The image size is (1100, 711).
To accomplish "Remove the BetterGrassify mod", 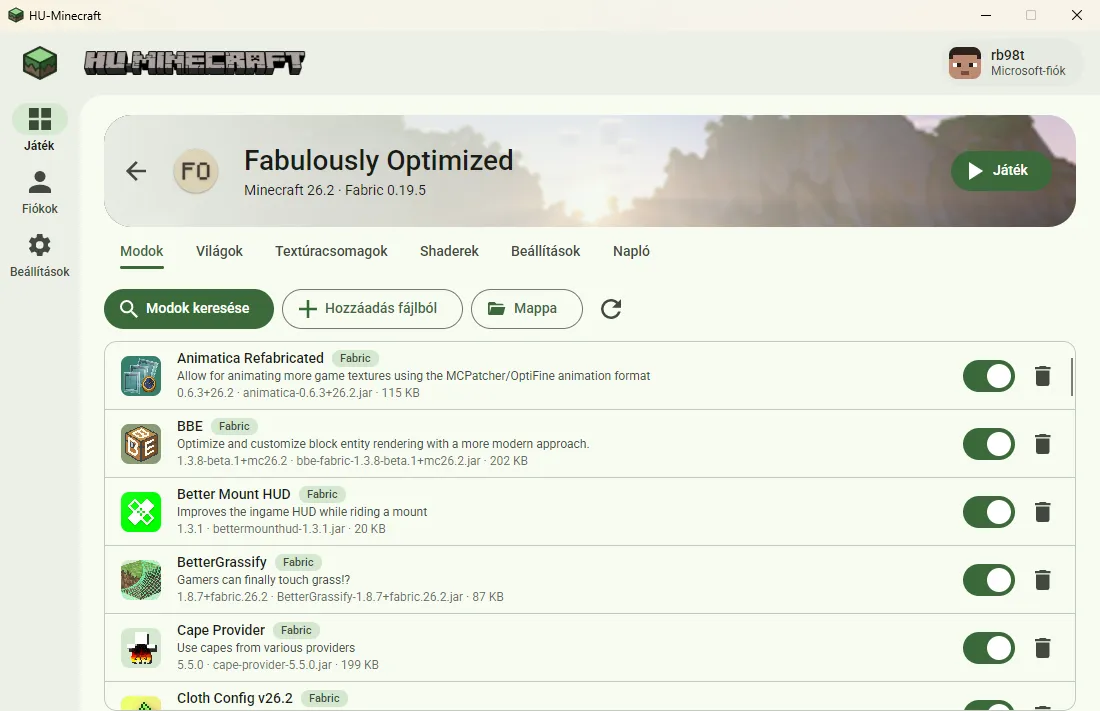I will pyautogui.click(x=1042, y=580).
